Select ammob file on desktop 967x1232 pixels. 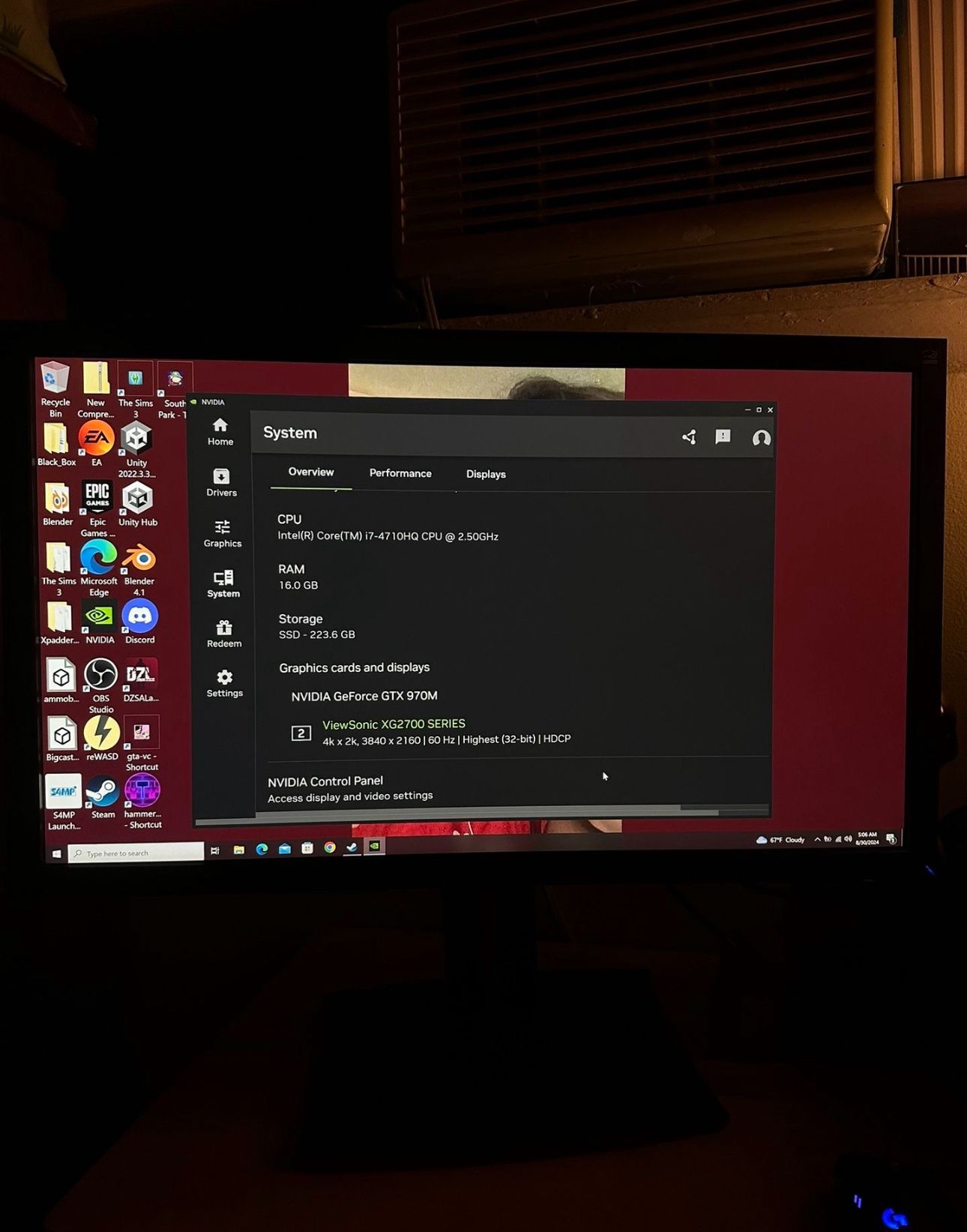coord(61,681)
